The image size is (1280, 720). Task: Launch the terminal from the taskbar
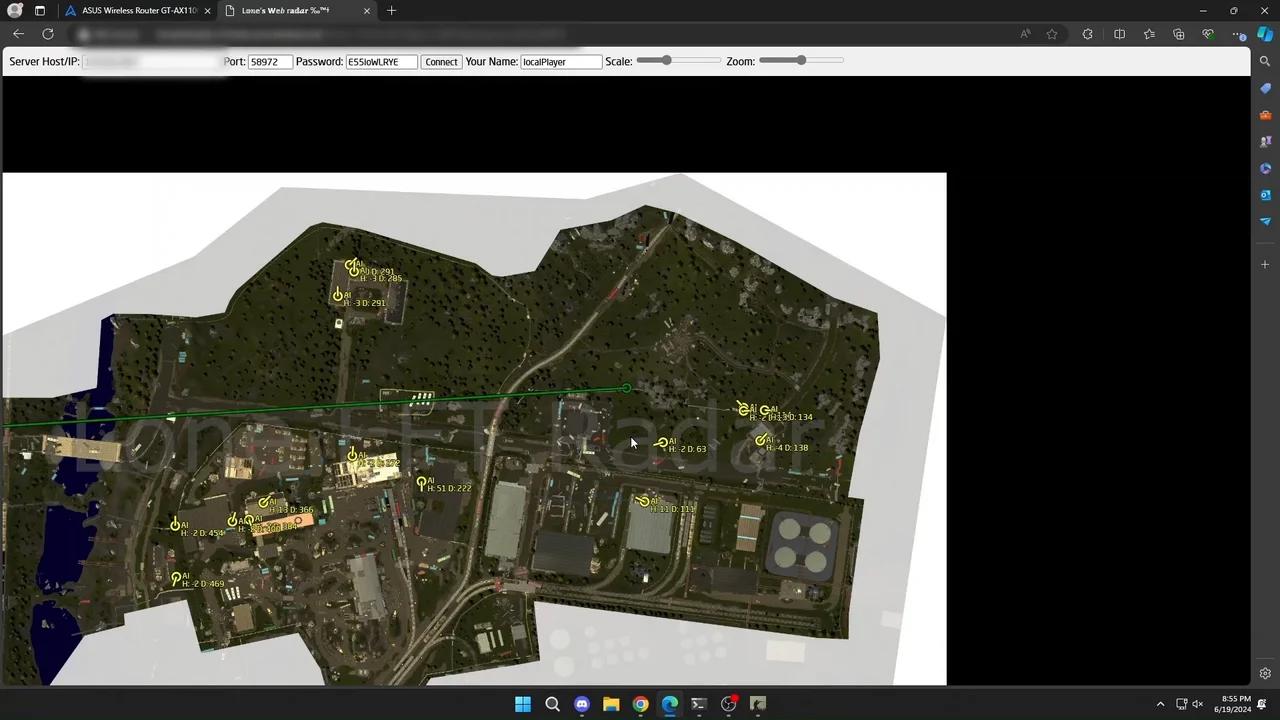coord(698,704)
